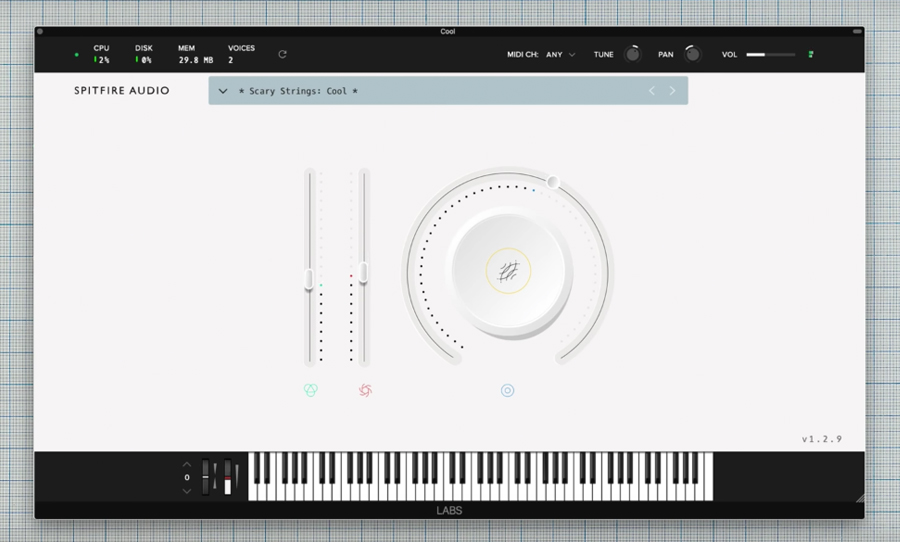This screenshot has width=900, height=542.
Task: Expand the Scary Strings preset list chevron
Action: [223, 91]
